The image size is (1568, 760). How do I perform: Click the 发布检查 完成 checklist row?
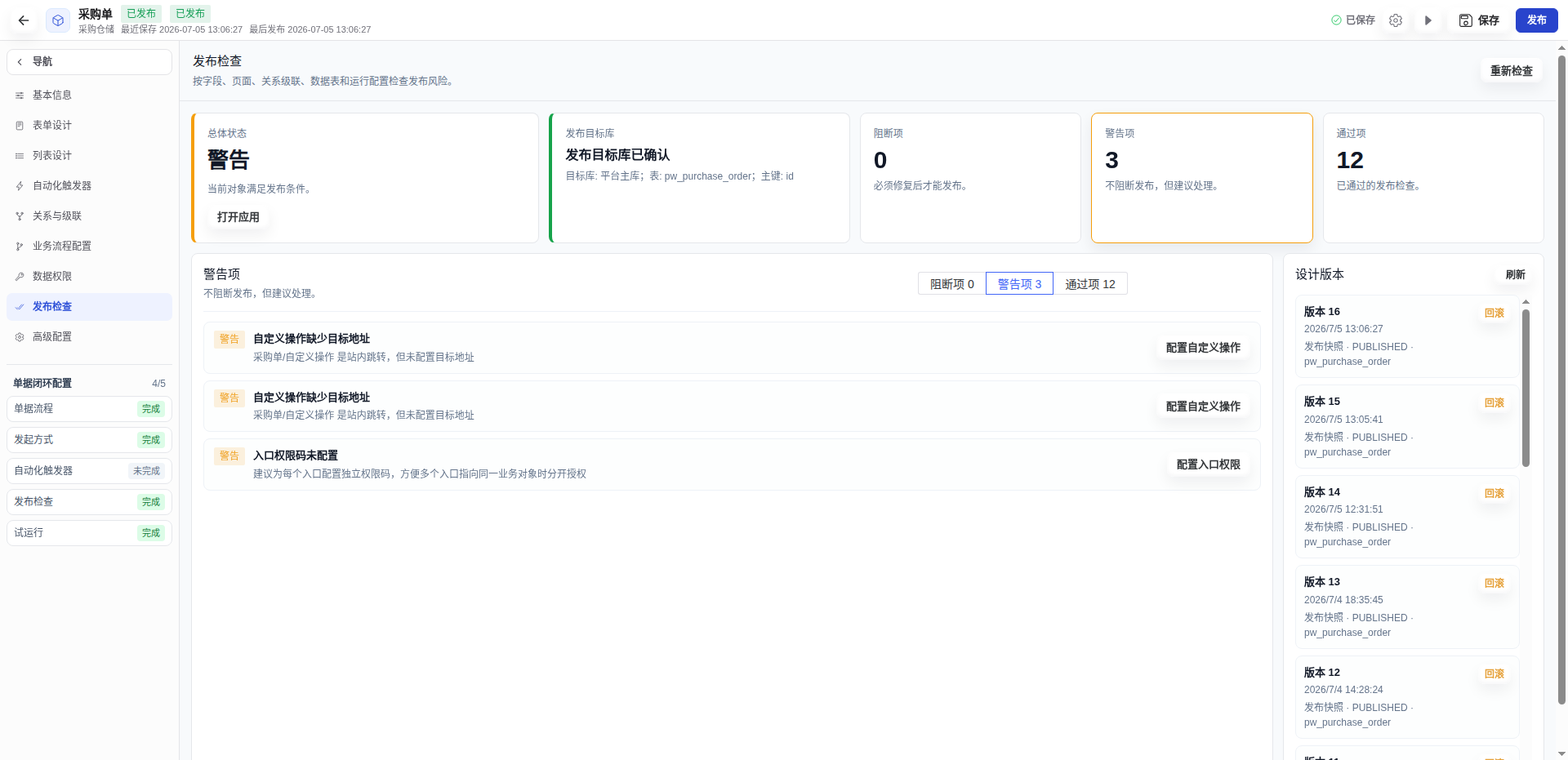point(89,502)
